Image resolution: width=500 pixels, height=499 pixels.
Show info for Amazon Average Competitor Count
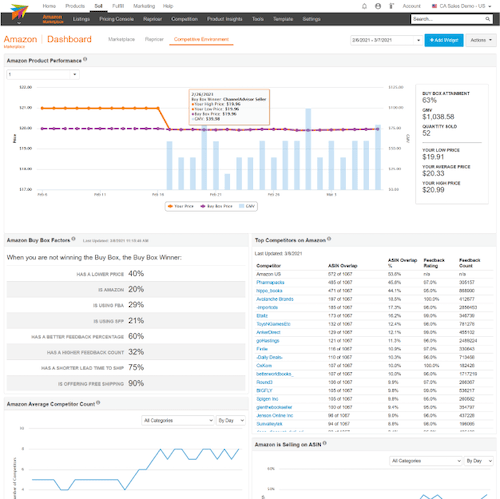(x=98, y=403)
